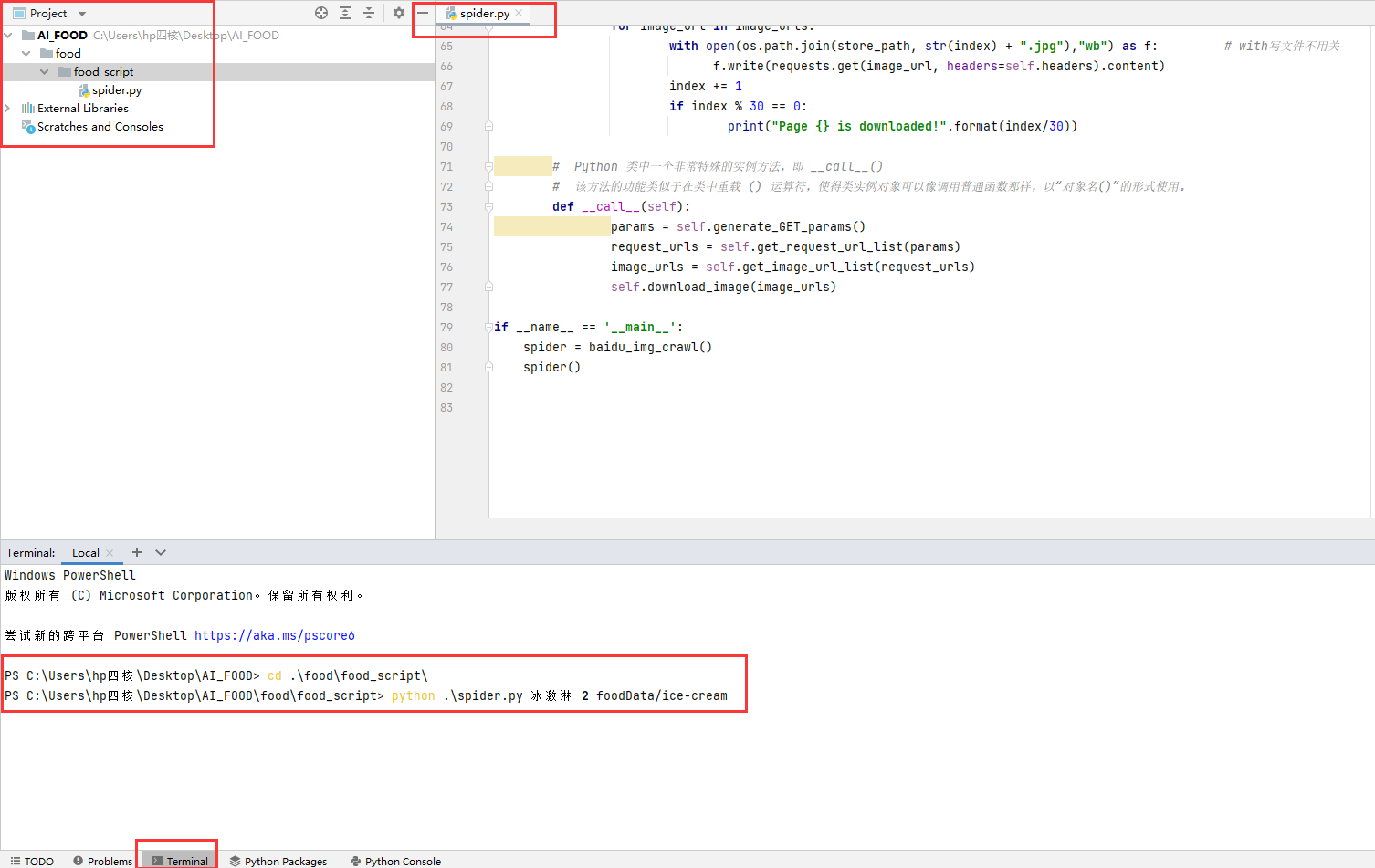
Task: Click gutter line number 78
Action: pyautogui.click(x=446, y=308)
